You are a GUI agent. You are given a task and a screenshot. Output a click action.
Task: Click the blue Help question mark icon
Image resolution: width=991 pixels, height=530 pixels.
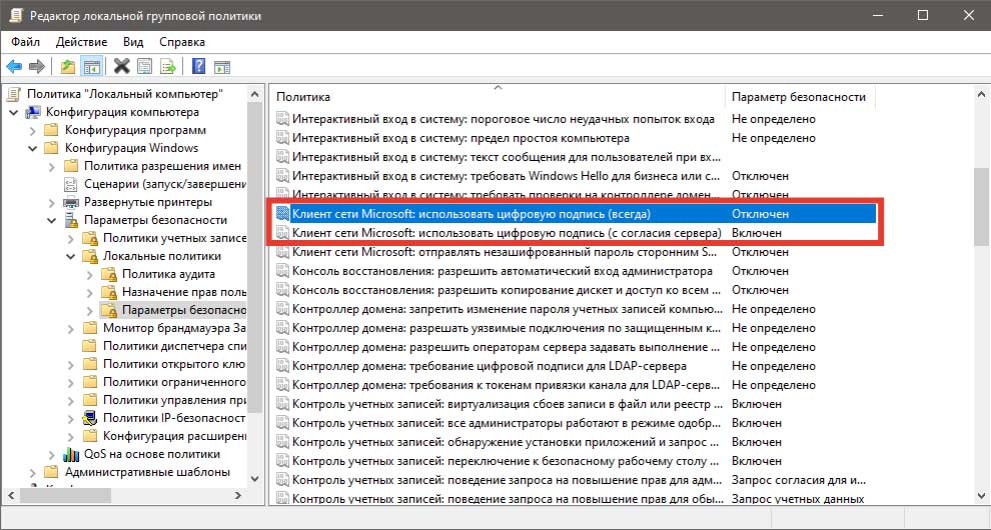198,67
